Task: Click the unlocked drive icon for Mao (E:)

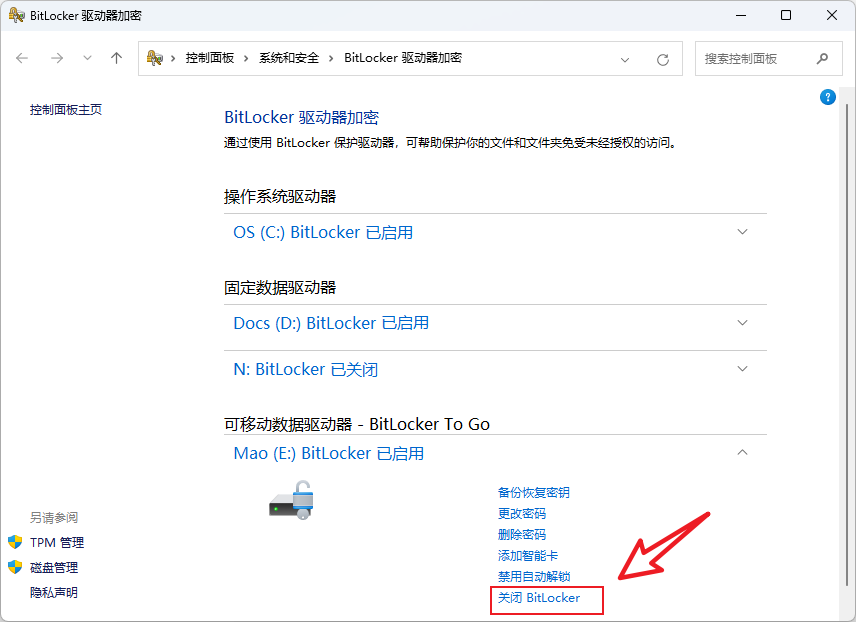Action: [x=292, y=499]
